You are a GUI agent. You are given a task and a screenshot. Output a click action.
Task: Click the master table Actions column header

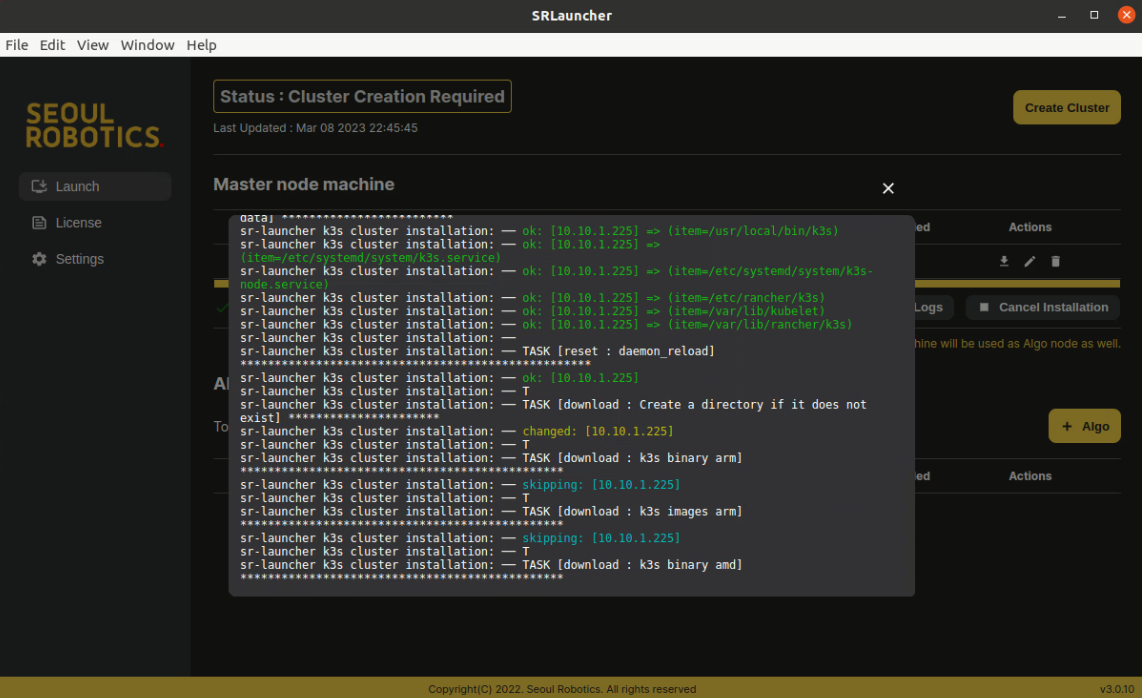pyautogui.click(x=1030, y=227)
